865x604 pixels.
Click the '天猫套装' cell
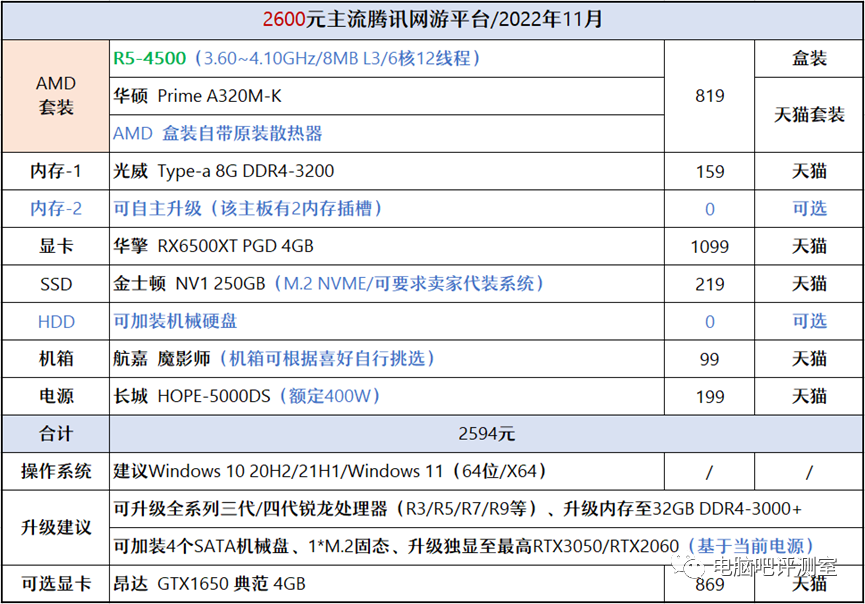pyautogui.click(x=809, y=115)
